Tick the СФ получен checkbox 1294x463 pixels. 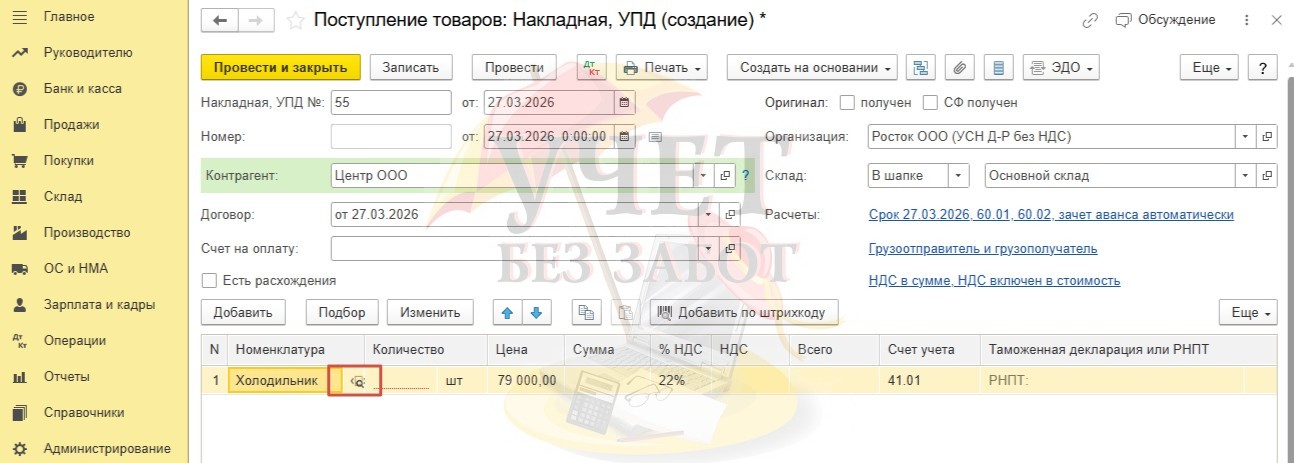(x=930, y=102)
